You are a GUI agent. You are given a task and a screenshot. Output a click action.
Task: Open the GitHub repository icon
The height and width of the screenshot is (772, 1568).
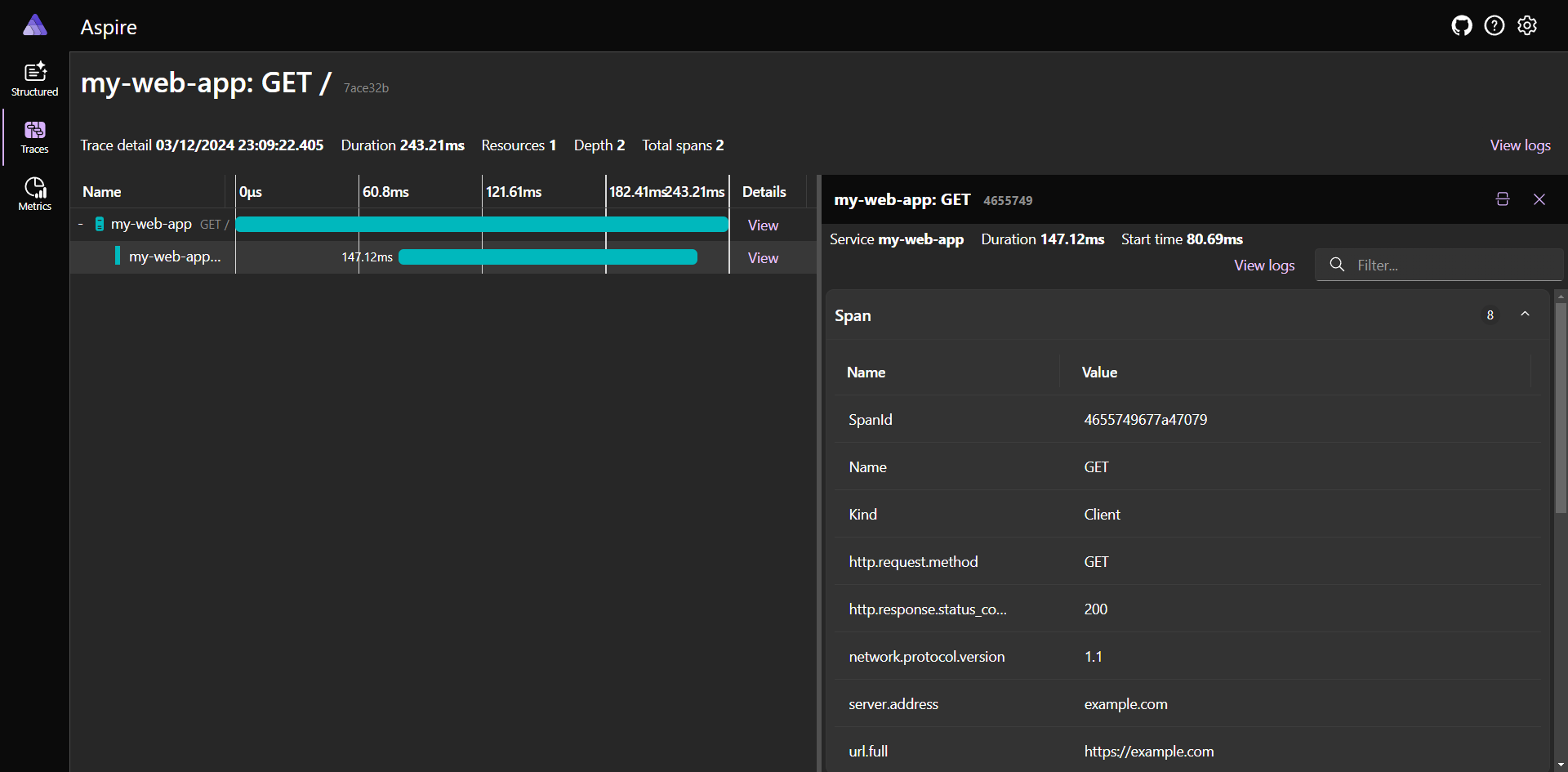[x=1461, y=26]
